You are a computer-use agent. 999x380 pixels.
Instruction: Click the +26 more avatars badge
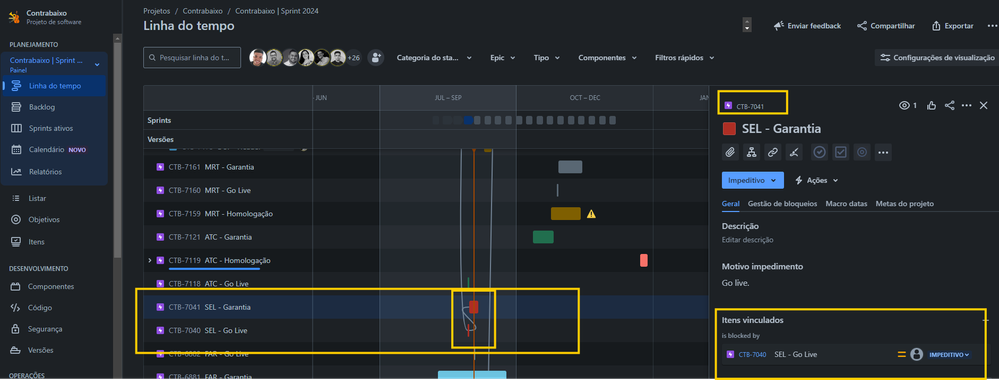pyautogui.click(x=354, y=58)
